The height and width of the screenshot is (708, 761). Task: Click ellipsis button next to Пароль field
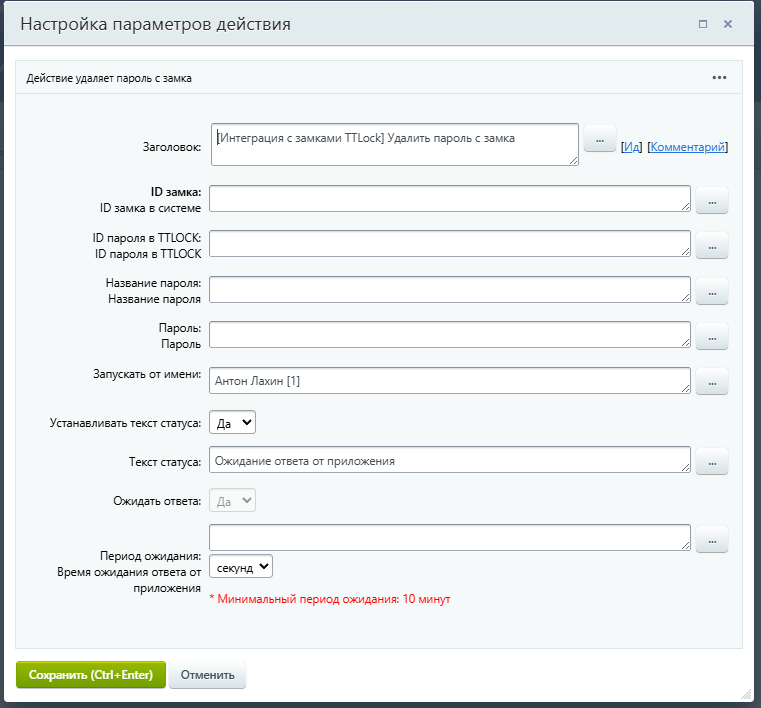(712, 337)
